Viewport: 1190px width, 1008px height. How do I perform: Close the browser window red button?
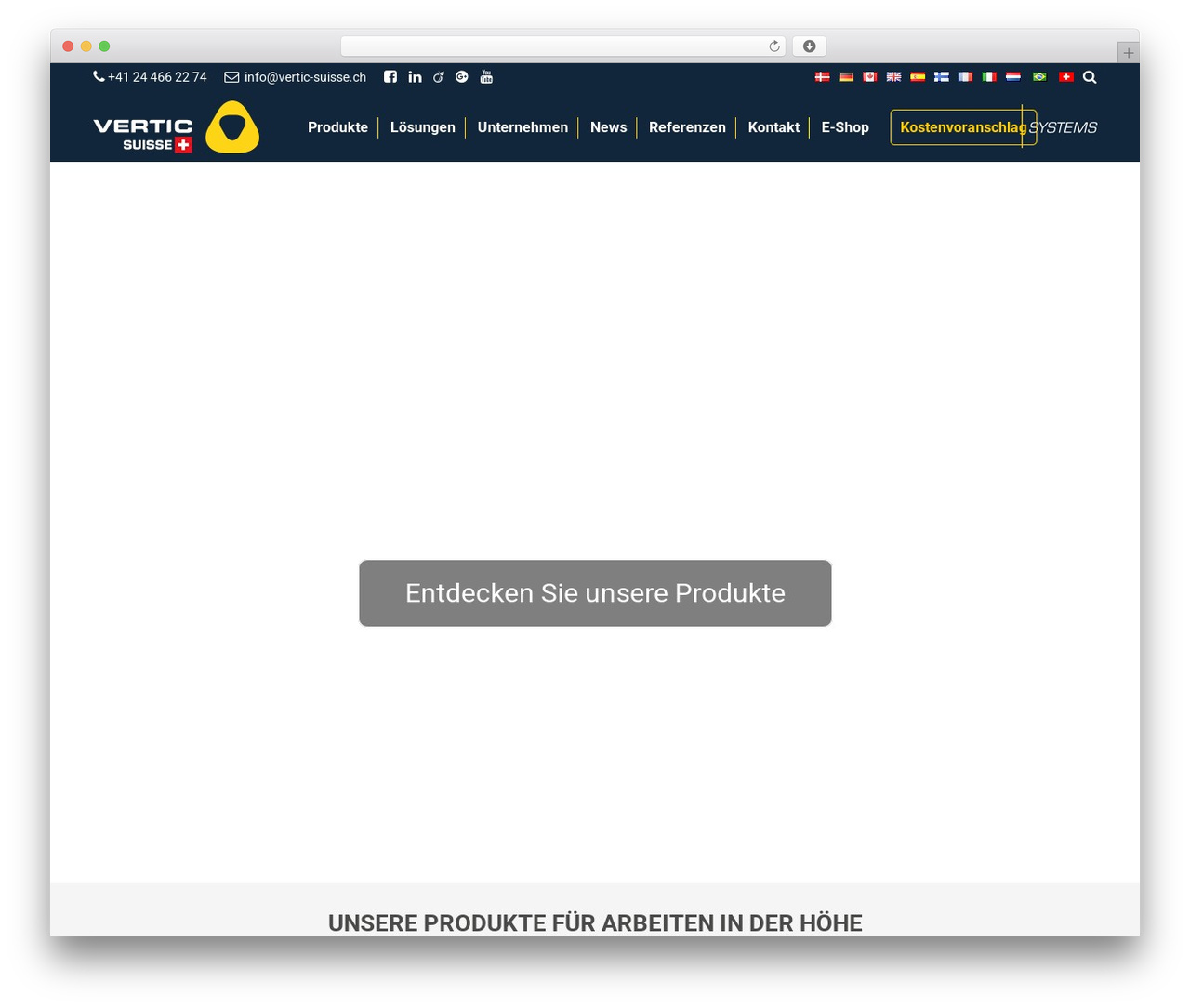click(x=68, y=46)
